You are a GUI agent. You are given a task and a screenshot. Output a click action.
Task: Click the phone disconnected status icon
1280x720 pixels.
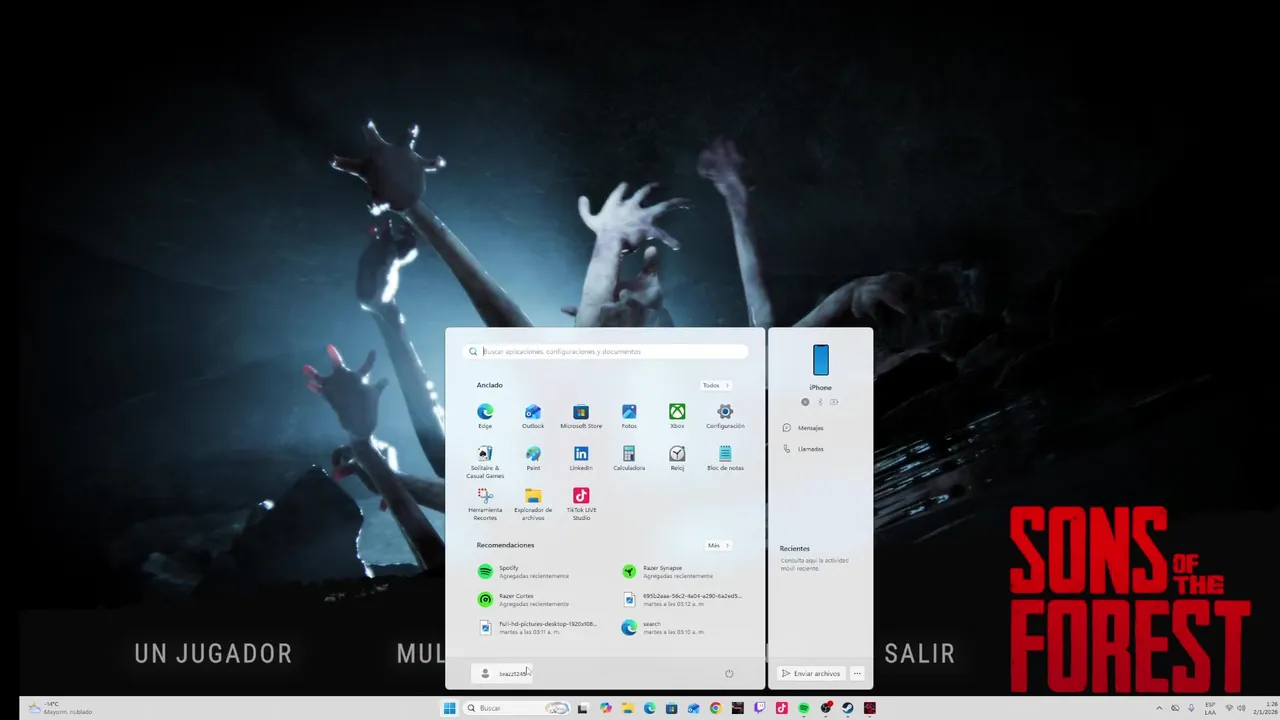[805, 402]
